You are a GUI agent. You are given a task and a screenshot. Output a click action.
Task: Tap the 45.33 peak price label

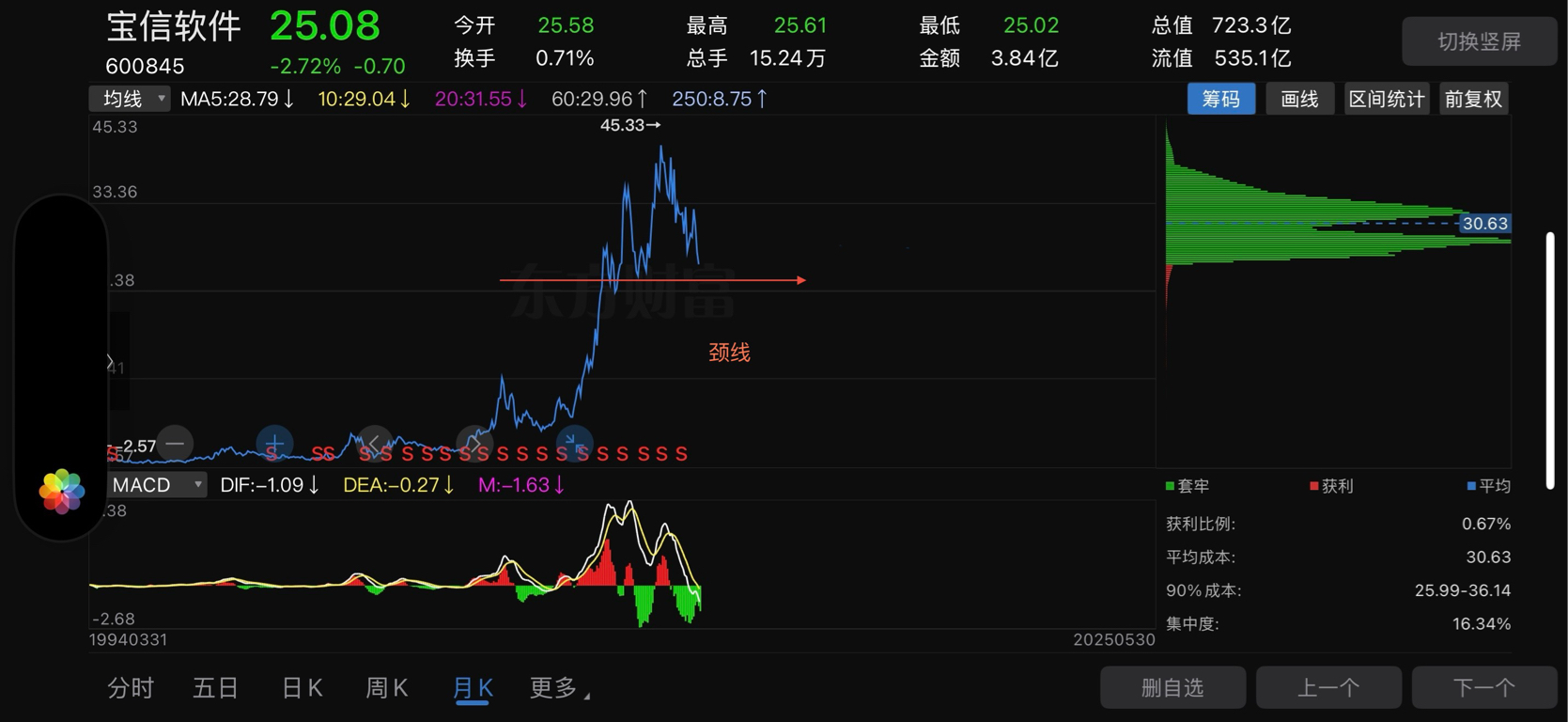click(629, 125)
